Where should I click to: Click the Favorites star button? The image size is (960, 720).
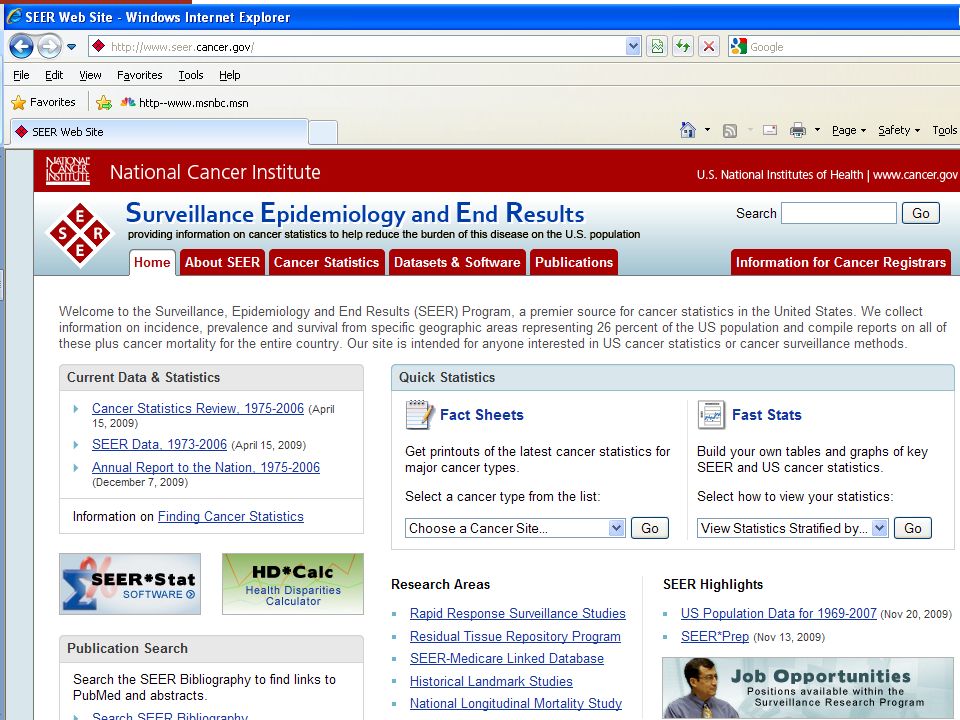[43, 102]
